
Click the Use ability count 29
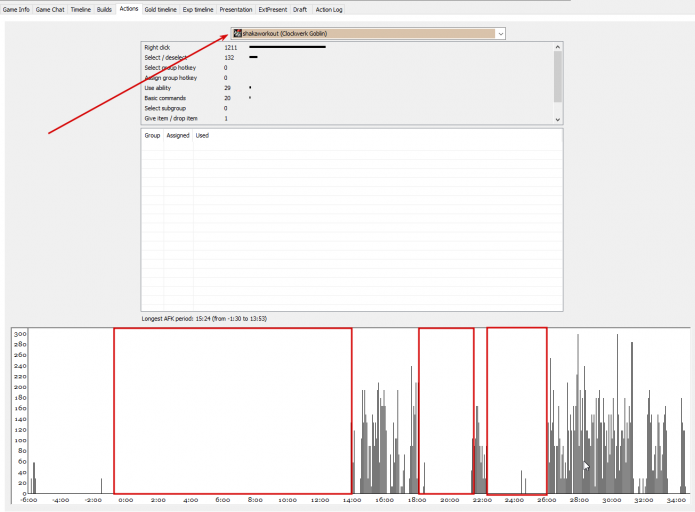[227, 88]
